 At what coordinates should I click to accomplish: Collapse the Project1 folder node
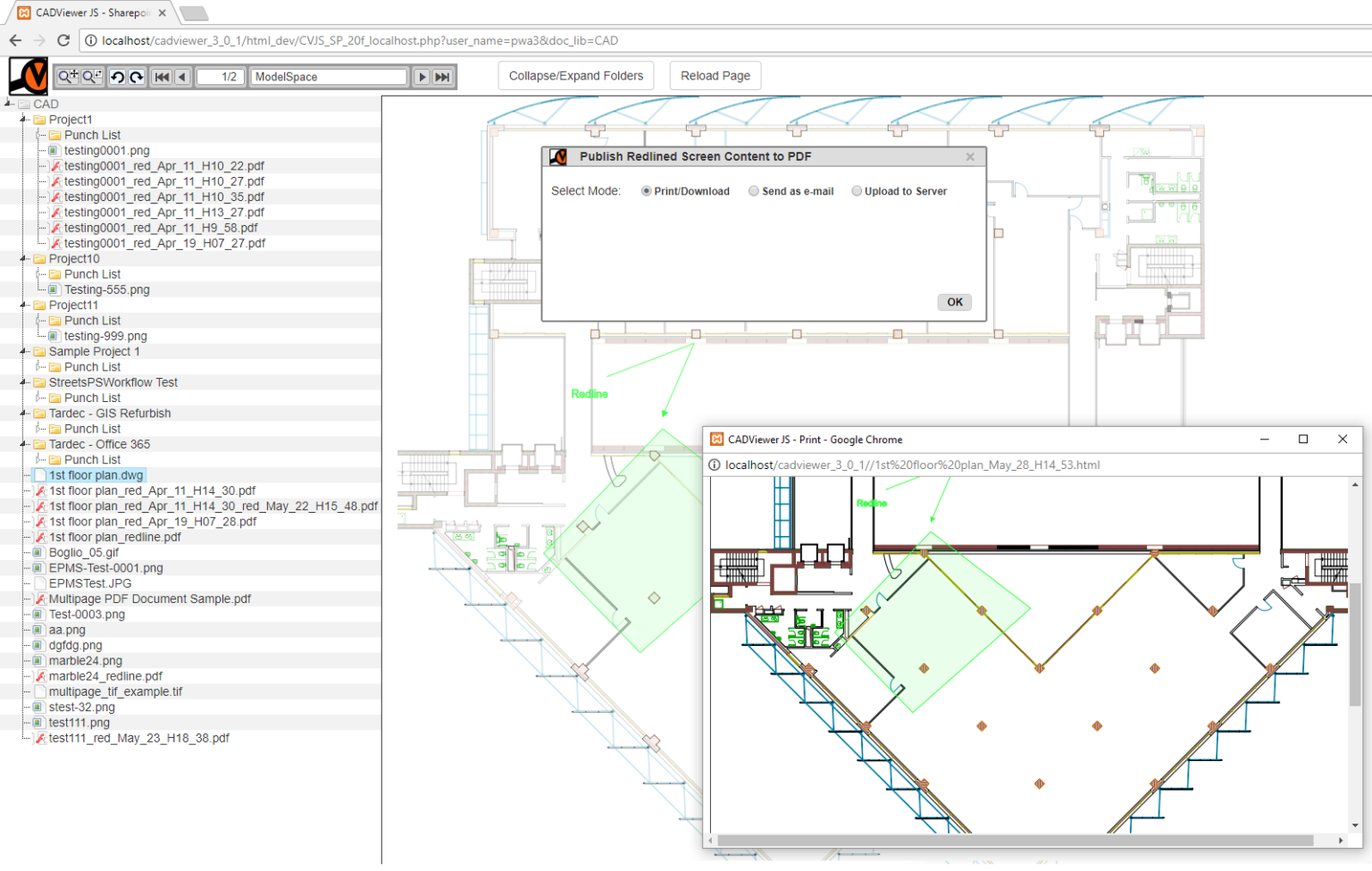tap(24, 120)
